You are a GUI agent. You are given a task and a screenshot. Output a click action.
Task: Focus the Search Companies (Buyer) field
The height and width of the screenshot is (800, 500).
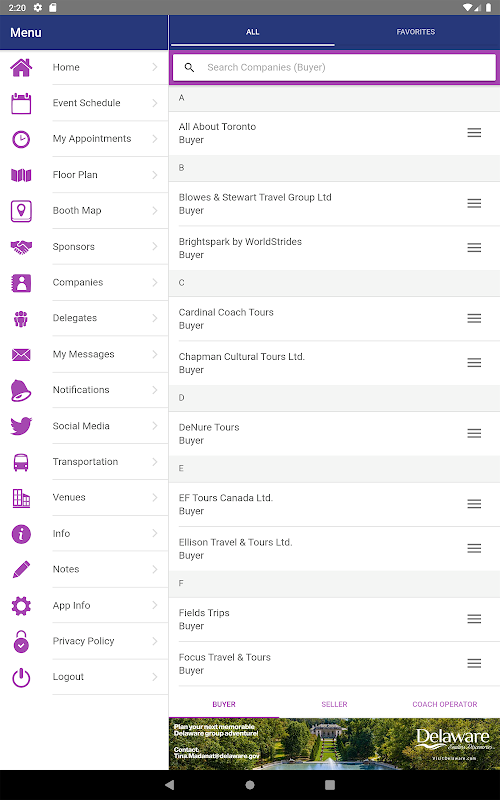pos(334,67)
